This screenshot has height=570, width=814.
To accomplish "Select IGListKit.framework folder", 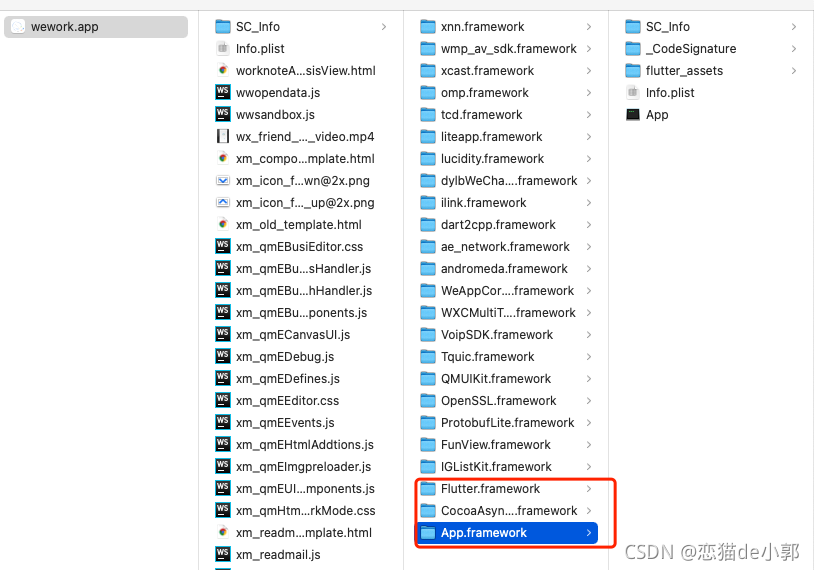I will (x=506, y=467).
